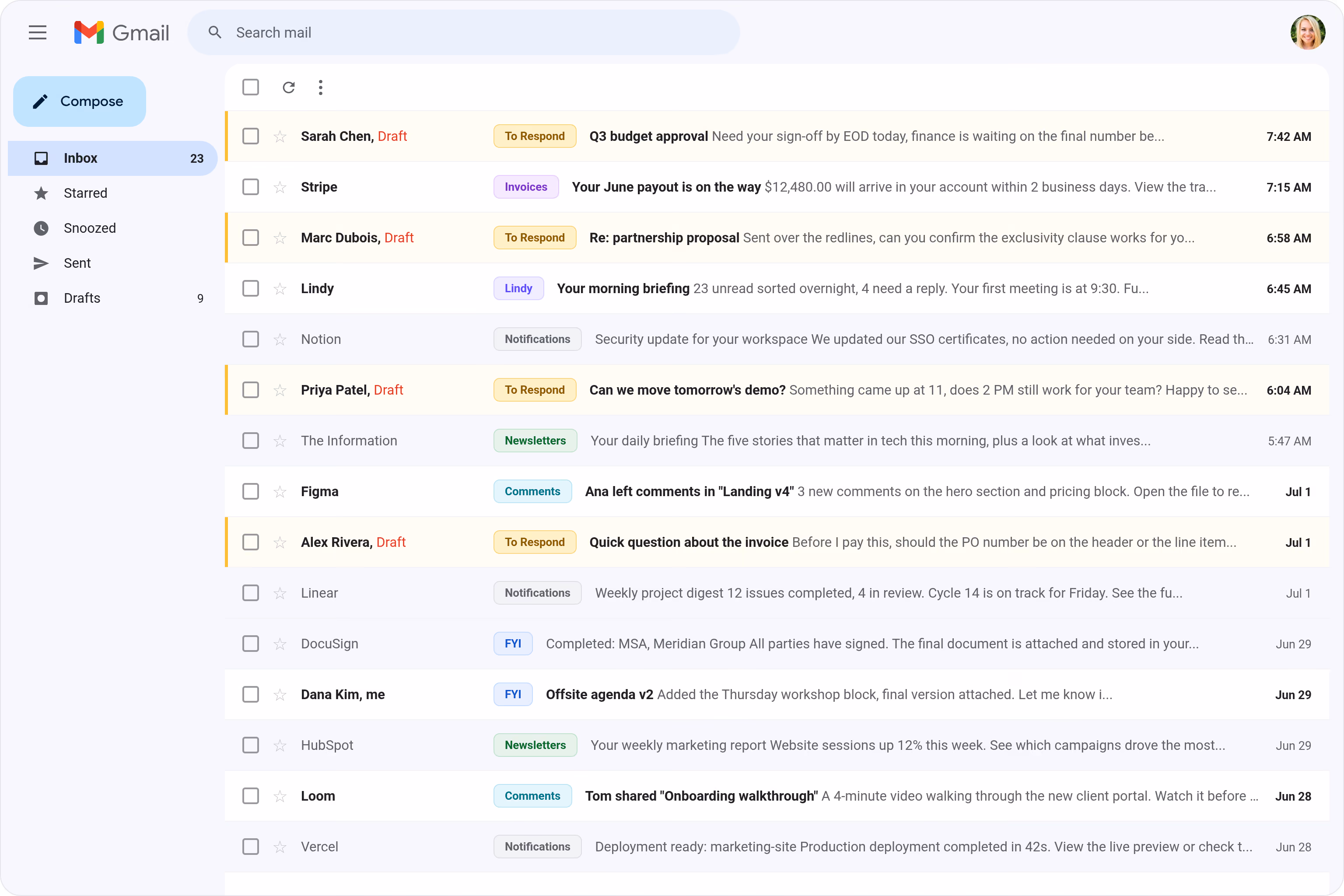1344x896 pixels.
Task: Toggle the select all checkbox
Action: click(250, 87)
